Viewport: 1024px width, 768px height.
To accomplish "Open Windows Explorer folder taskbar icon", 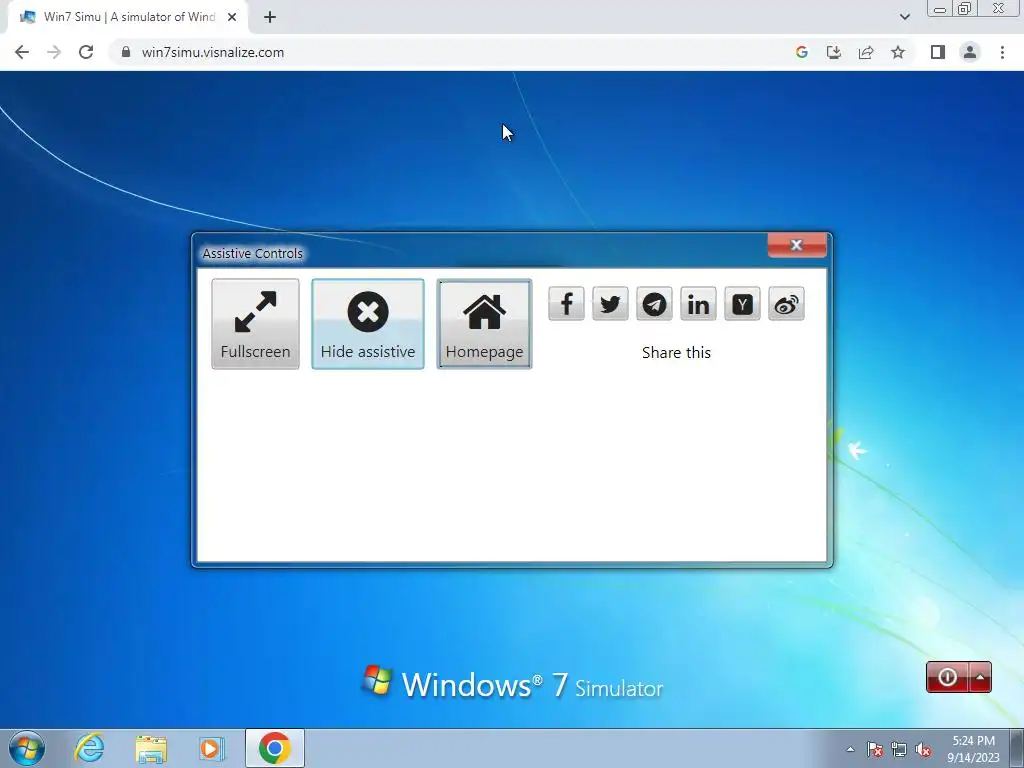I will pyautogui.click(x=151, y=748).
